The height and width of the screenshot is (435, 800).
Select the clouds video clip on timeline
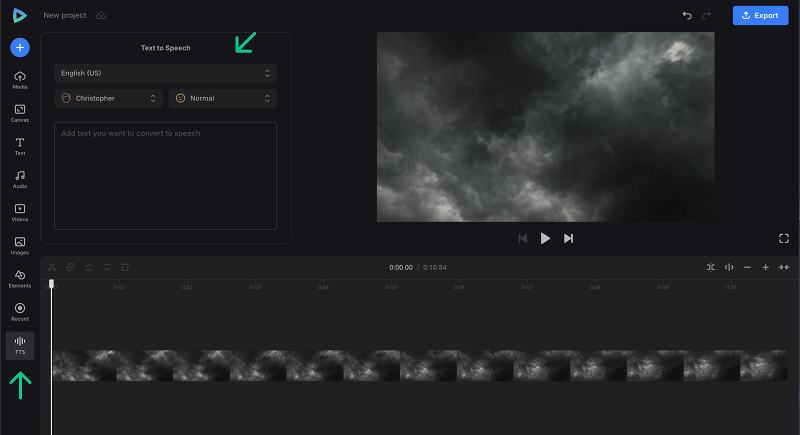pos(420,365)
